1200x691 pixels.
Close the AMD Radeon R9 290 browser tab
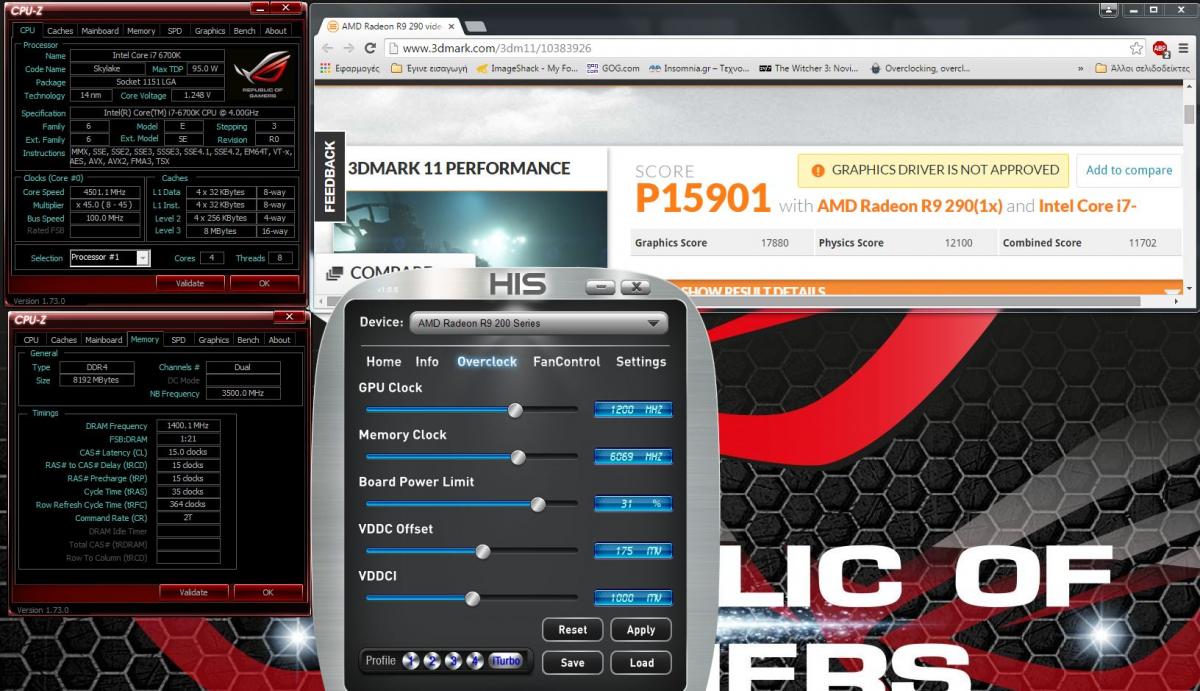pyautogui.click(x=451, y=25)
